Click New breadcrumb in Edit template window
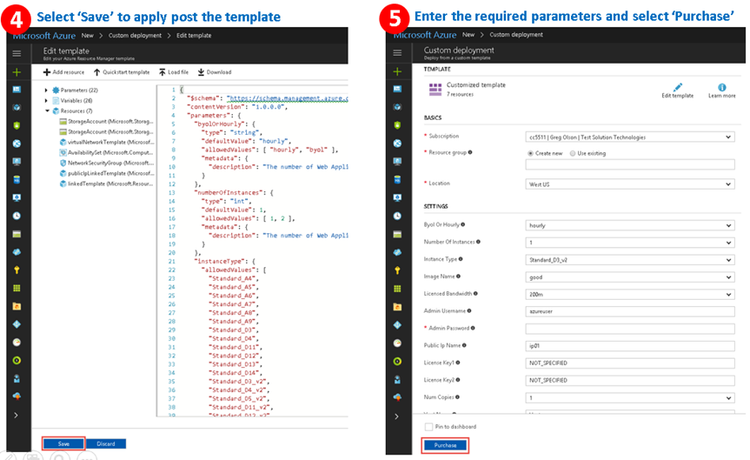 [x=88, y=35]
